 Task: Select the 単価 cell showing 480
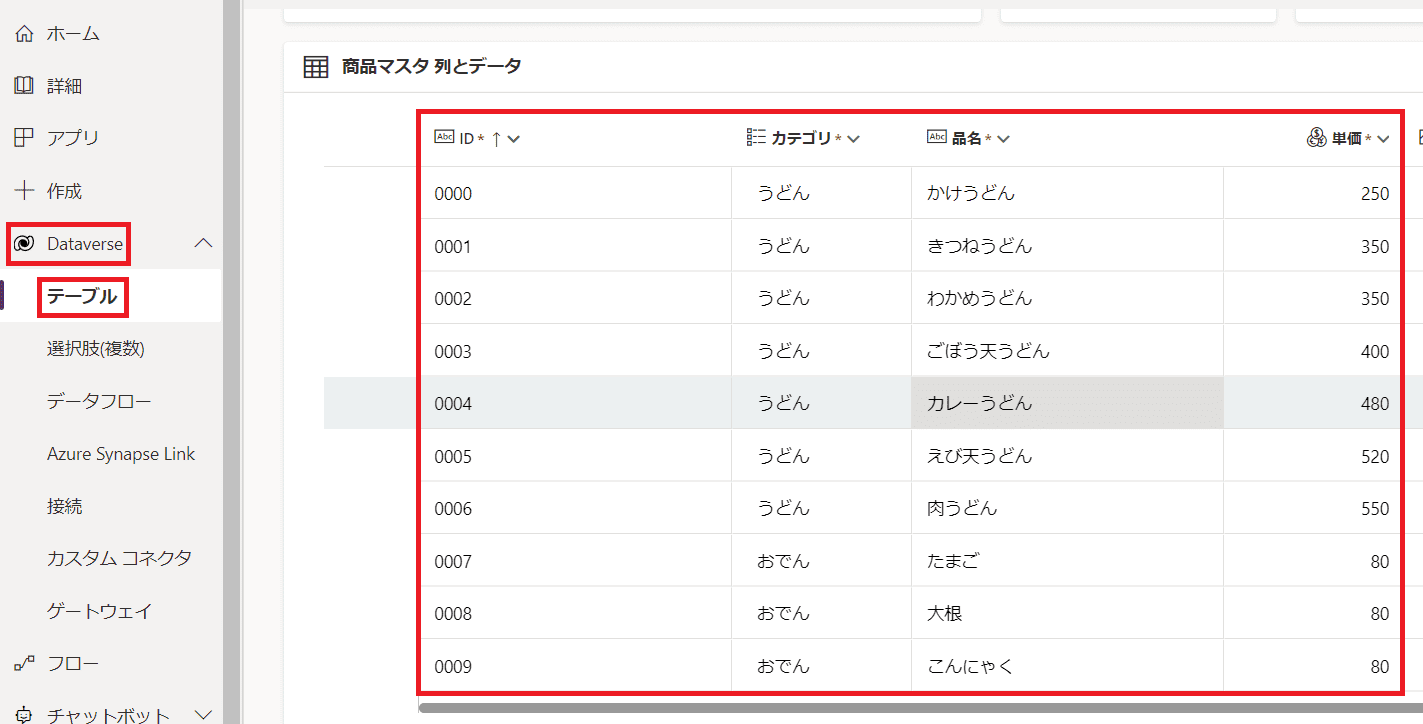click(1313, 403)
